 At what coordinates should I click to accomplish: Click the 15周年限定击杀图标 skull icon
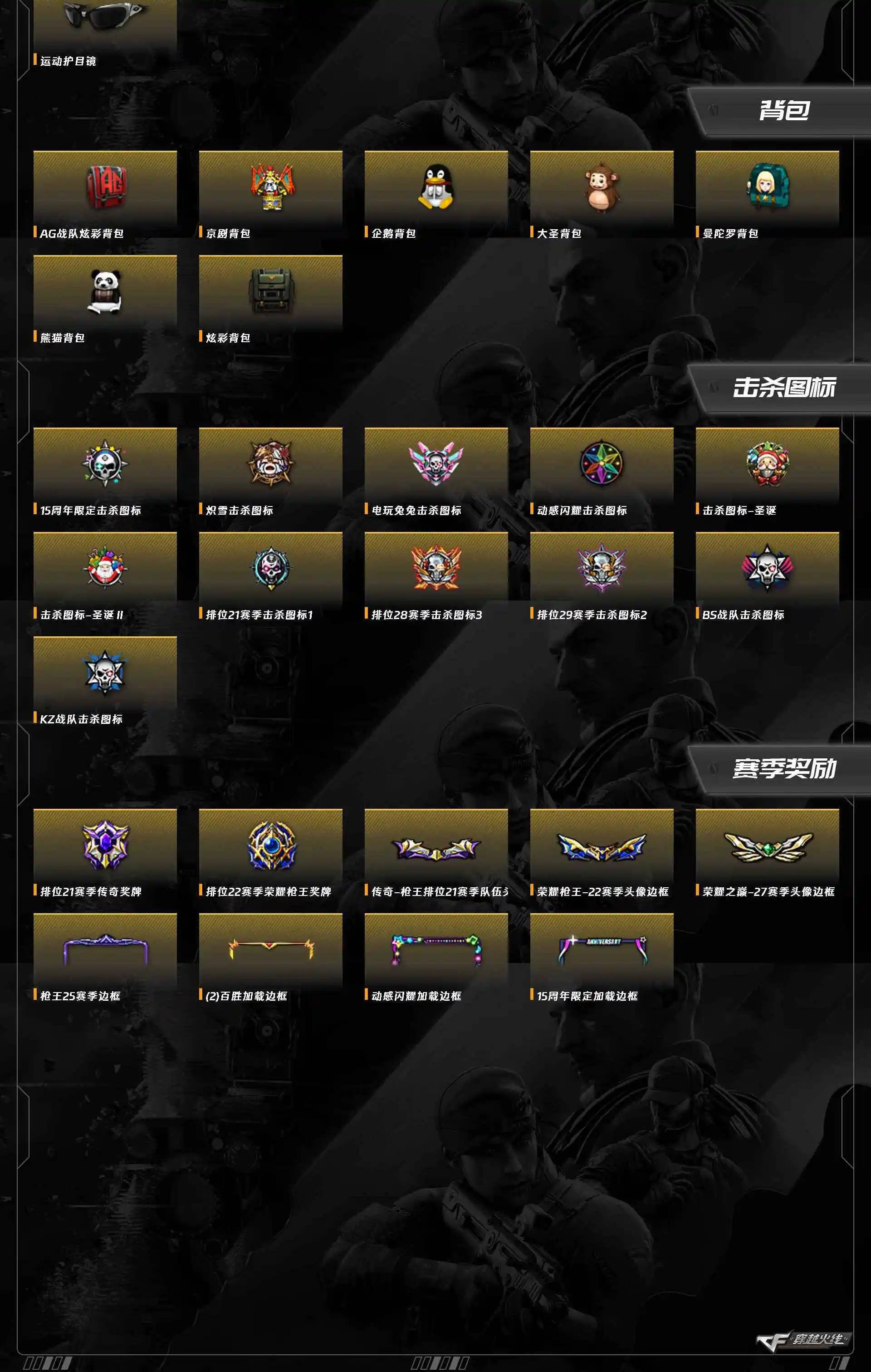point(105,463)
